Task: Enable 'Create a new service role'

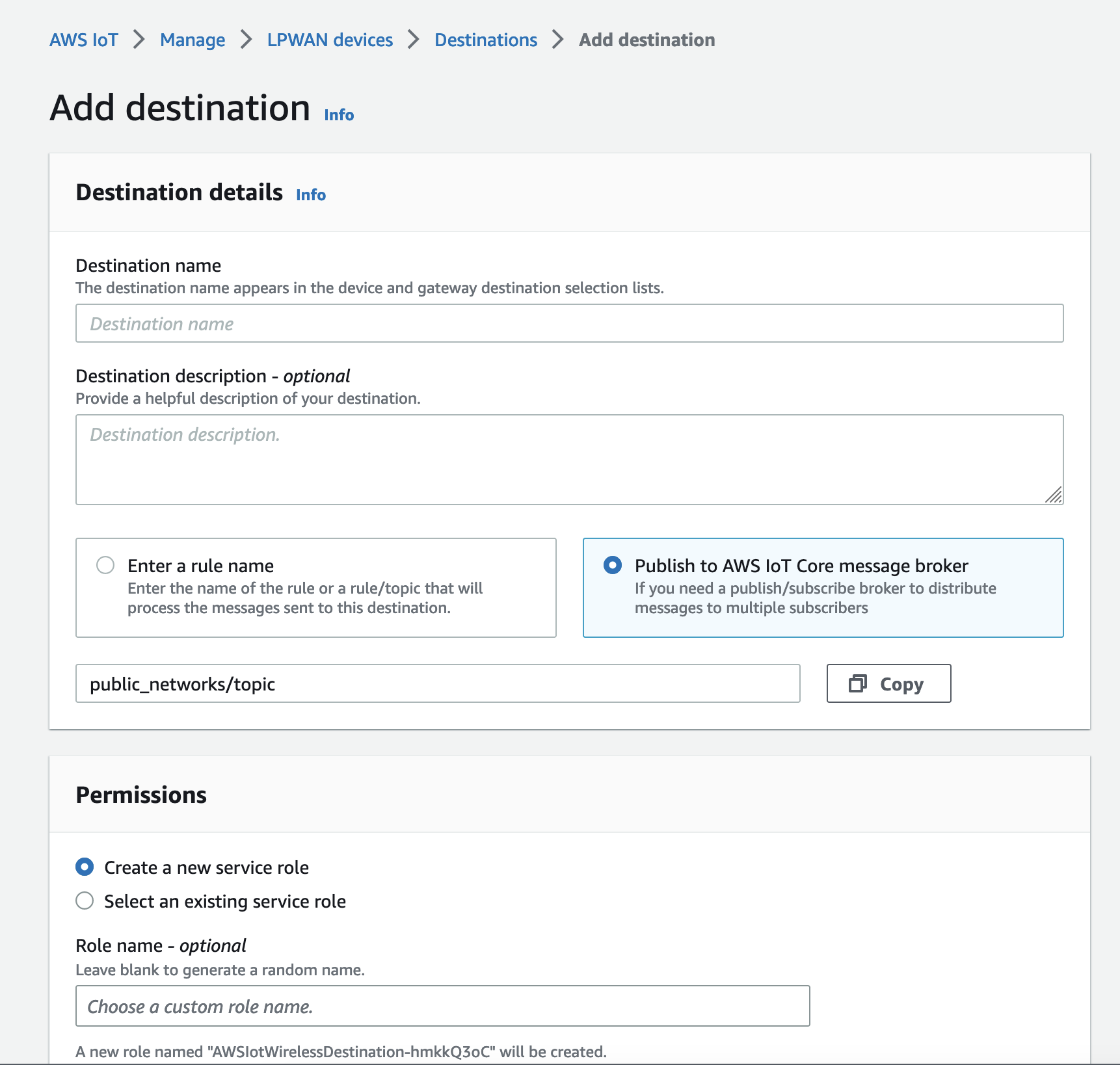Action: pyautogui.click(x=84, y=867)
